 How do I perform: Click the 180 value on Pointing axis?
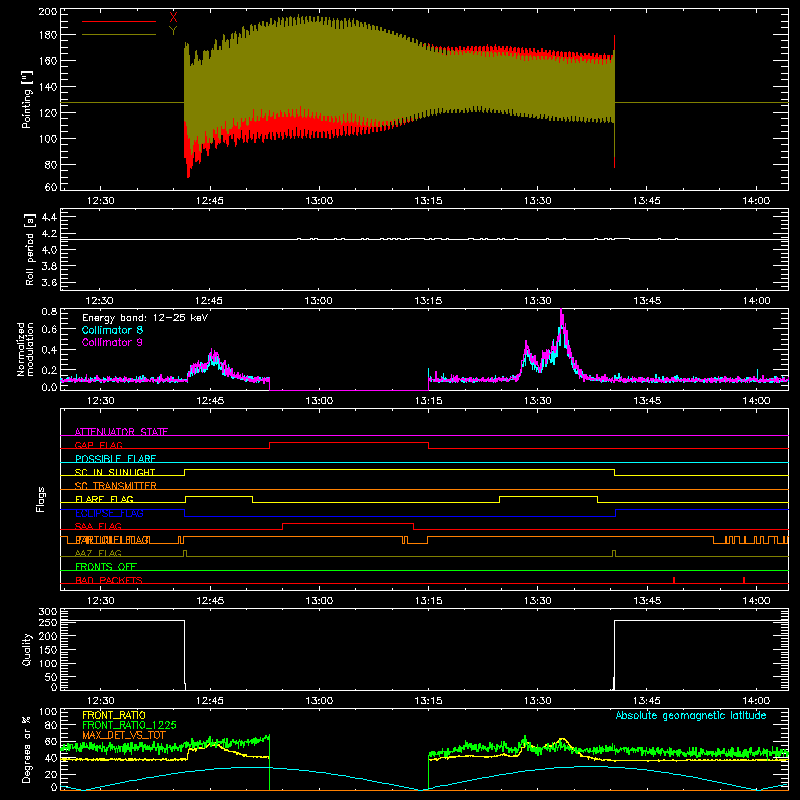[48, 35]
